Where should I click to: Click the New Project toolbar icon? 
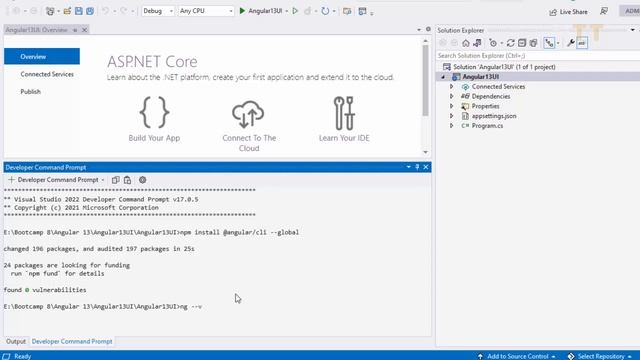click(50, 11)
